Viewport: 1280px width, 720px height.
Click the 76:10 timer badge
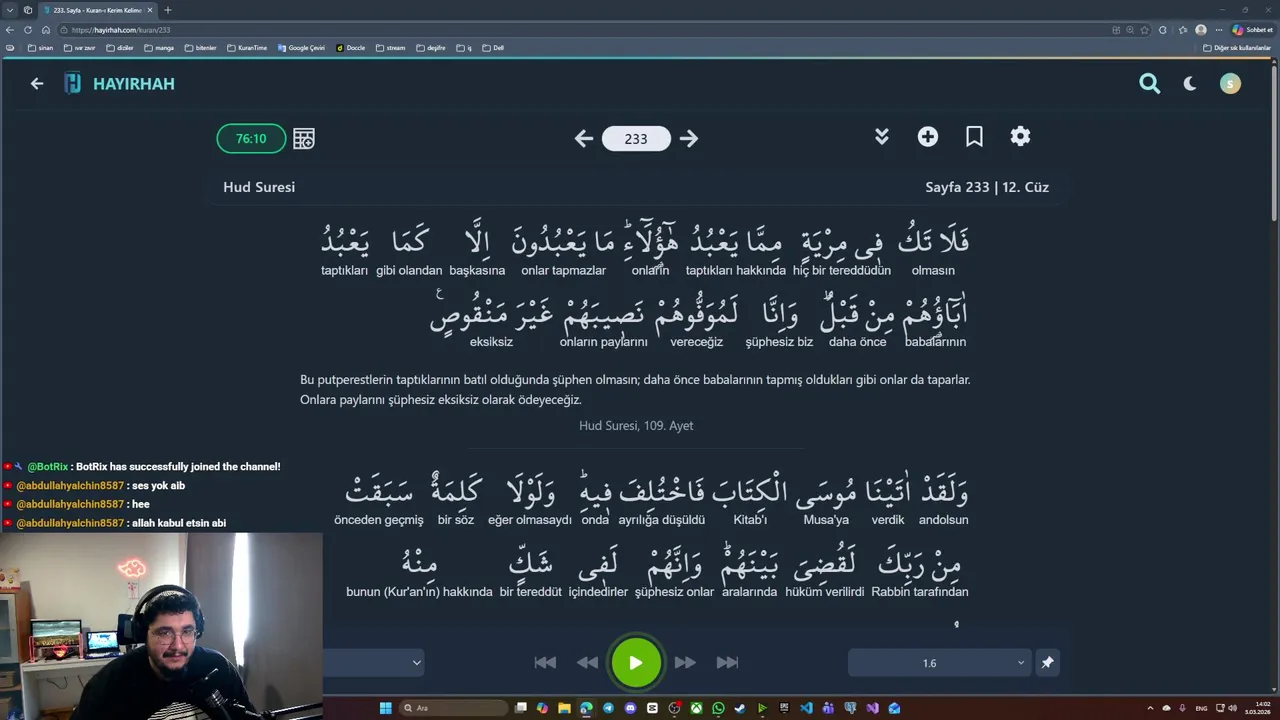coord(251,139)
